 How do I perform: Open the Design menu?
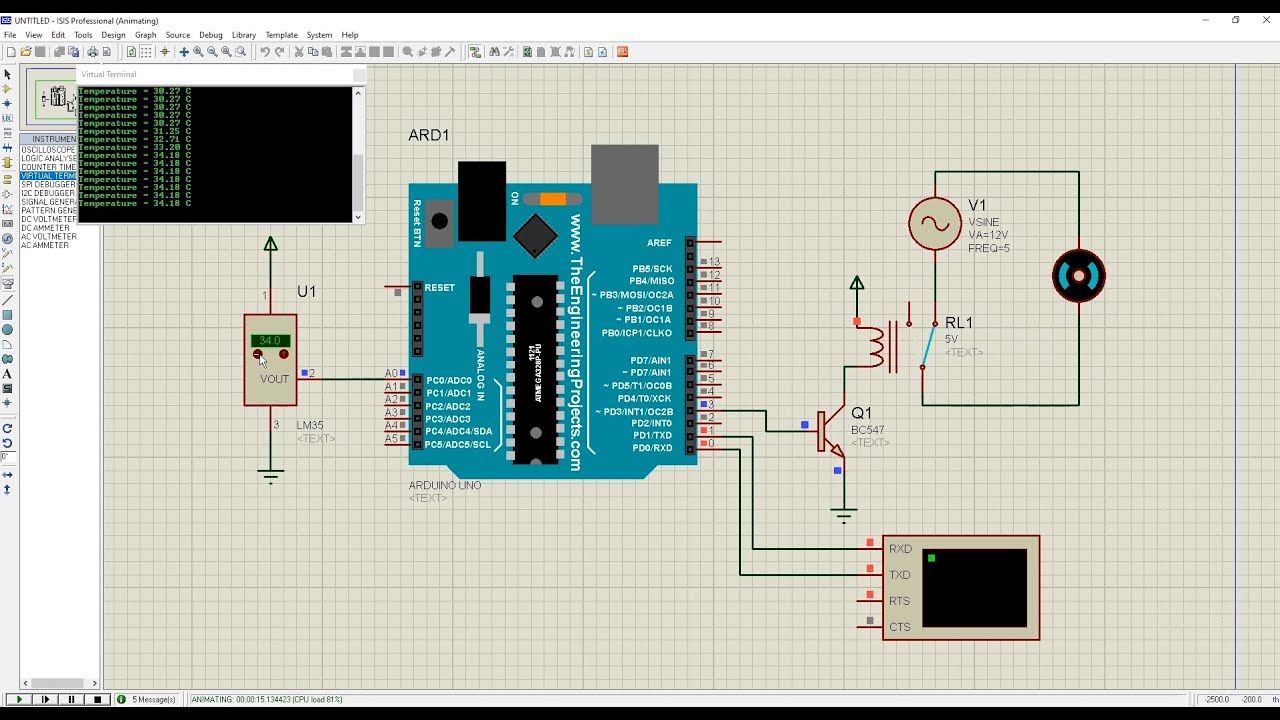tap(114, 35)
